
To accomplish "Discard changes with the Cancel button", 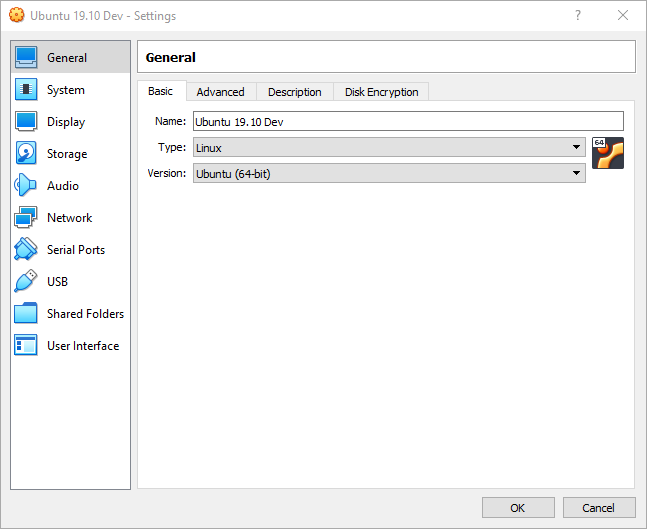I will [599, 508].
